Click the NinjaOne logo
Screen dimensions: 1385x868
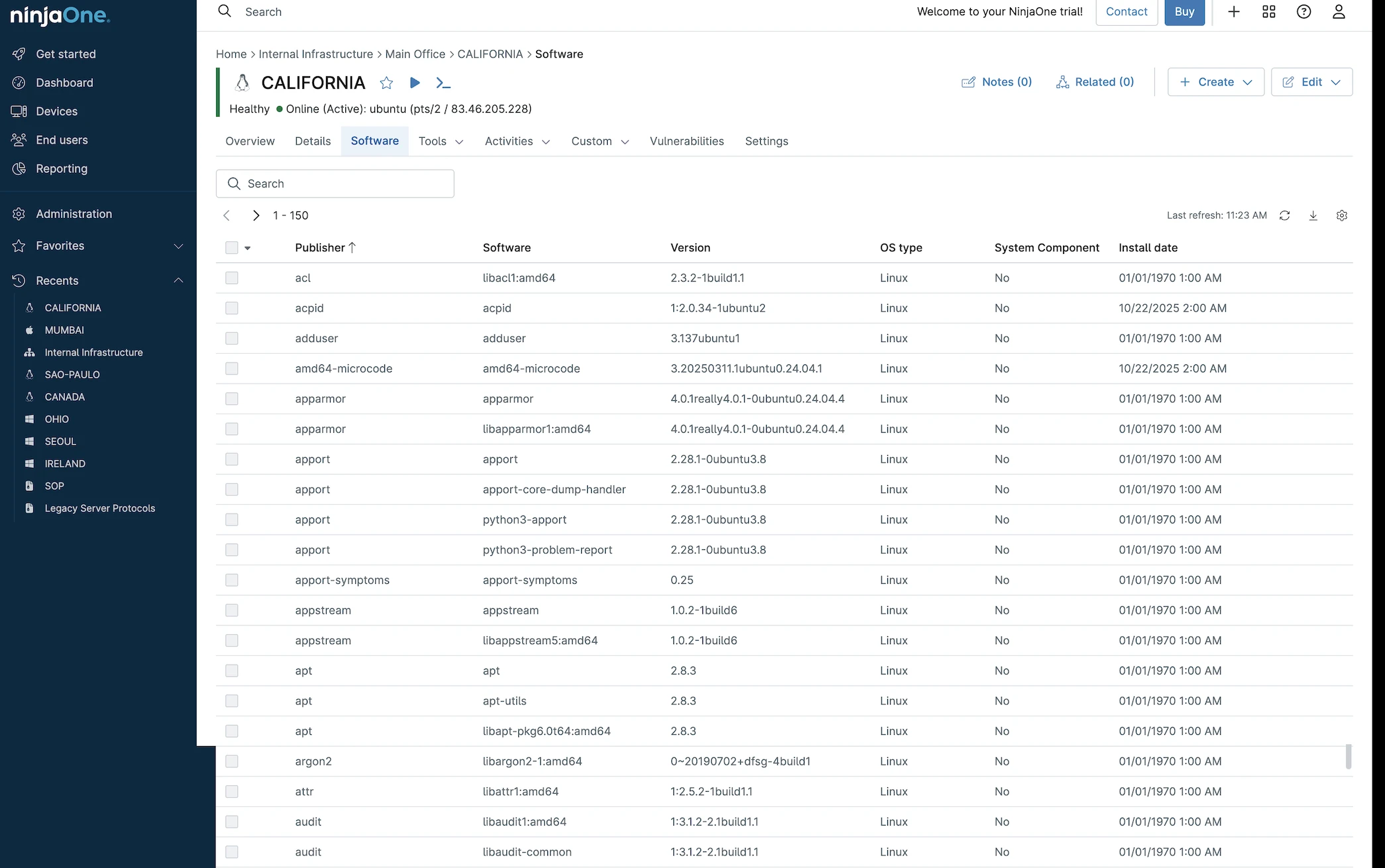click(60, 15)
